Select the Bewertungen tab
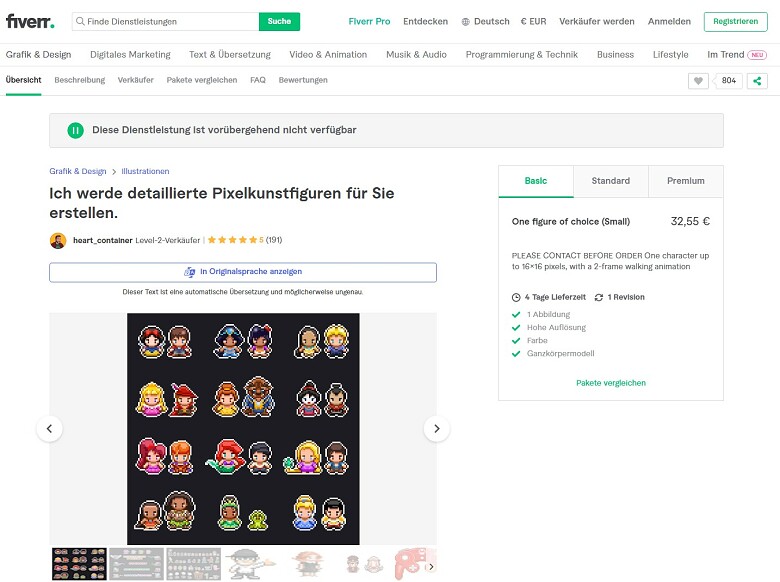This screenshot has width=780, height=582. coord(303,80)
